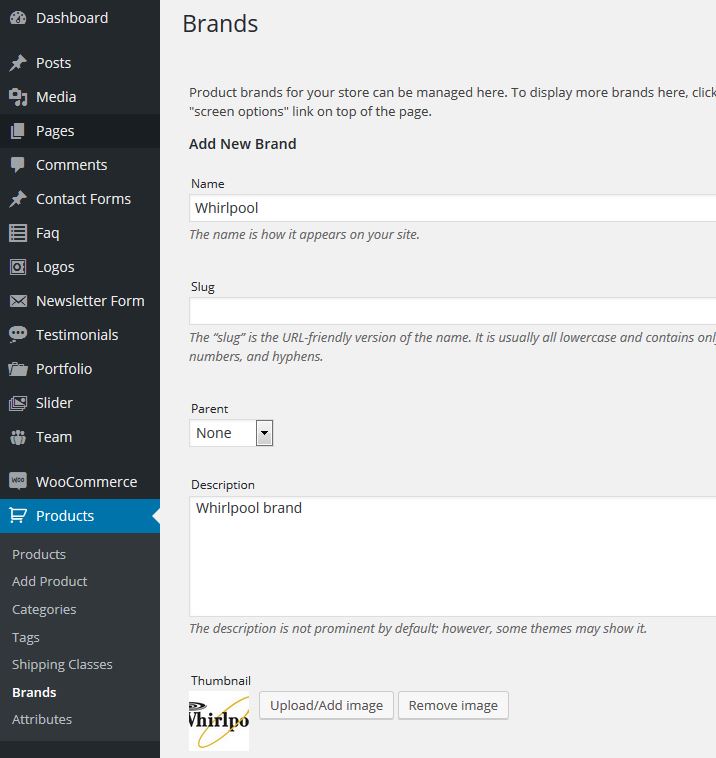Click the Team group icon

[x=18, y=437]
